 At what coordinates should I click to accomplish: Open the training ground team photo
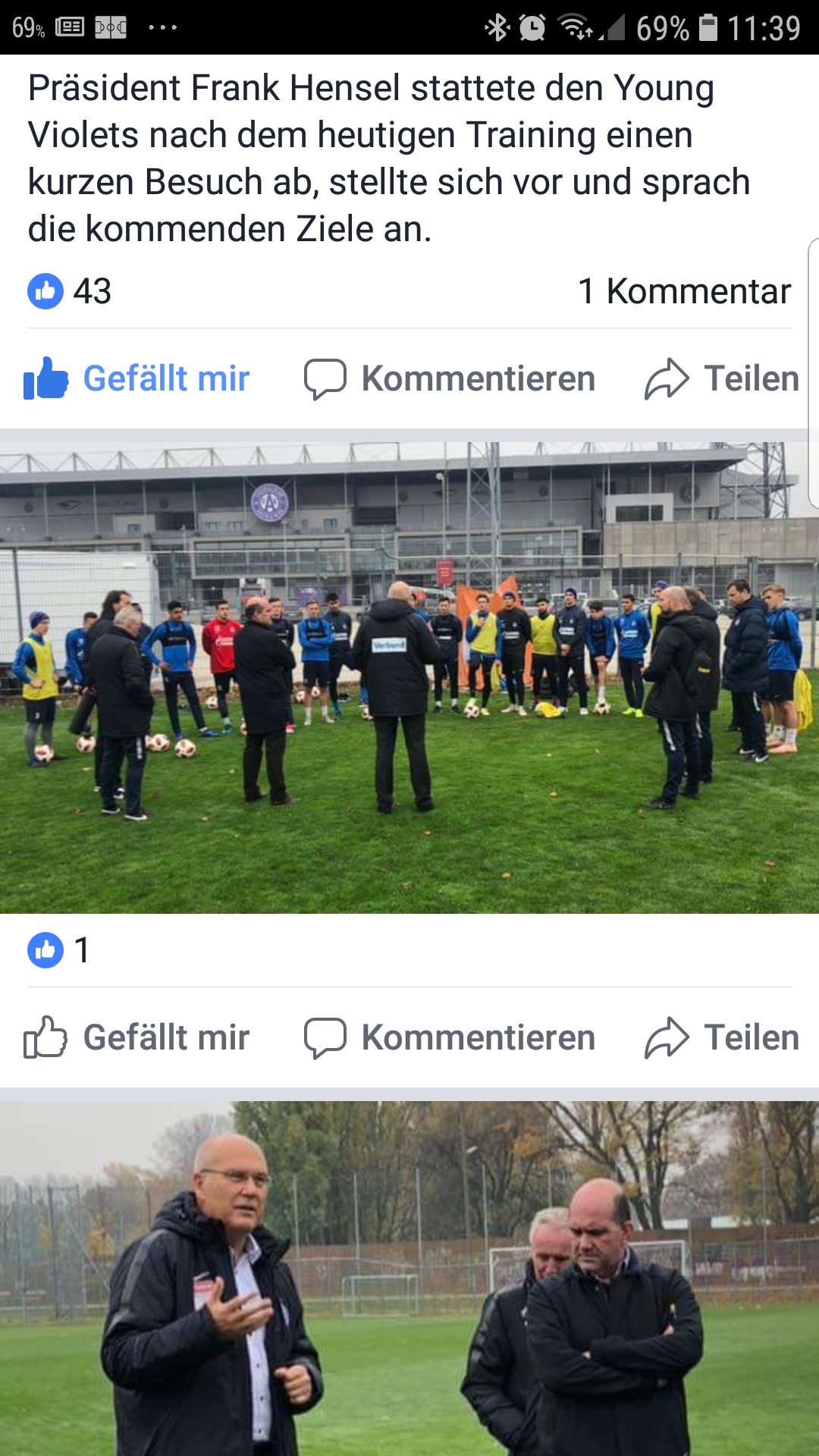[x=409, y=678]
